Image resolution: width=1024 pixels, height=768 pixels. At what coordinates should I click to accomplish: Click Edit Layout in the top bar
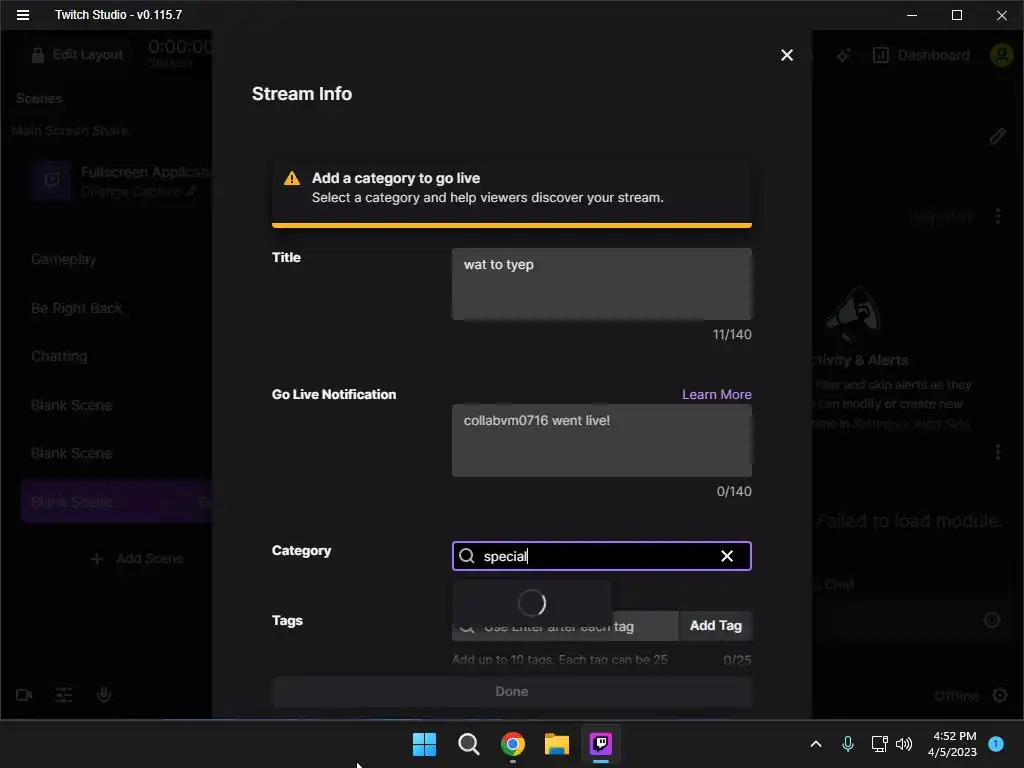pyautogui.click(x=77, y=55)
